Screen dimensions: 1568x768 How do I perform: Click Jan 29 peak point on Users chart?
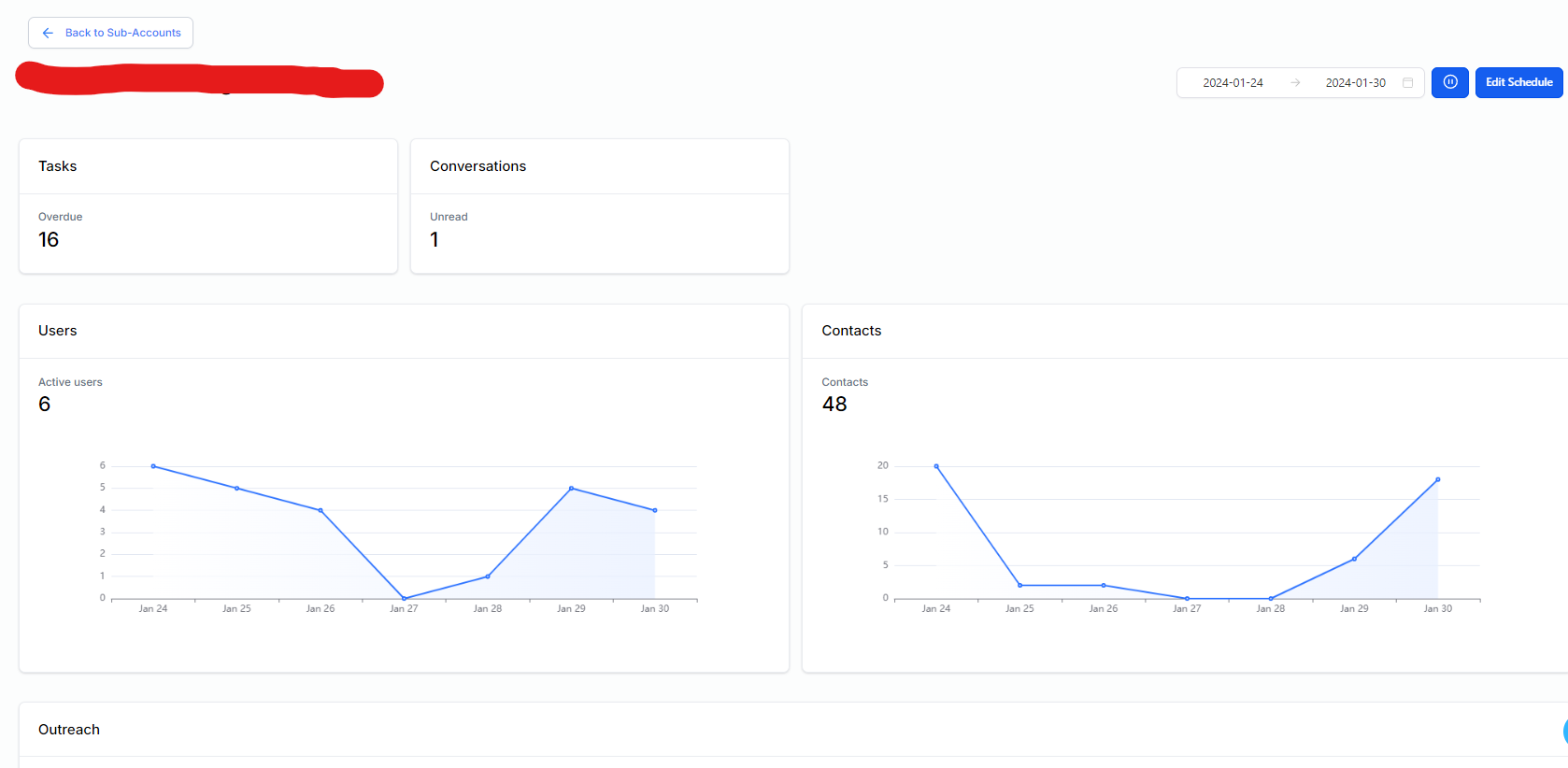tap(571, 488)
